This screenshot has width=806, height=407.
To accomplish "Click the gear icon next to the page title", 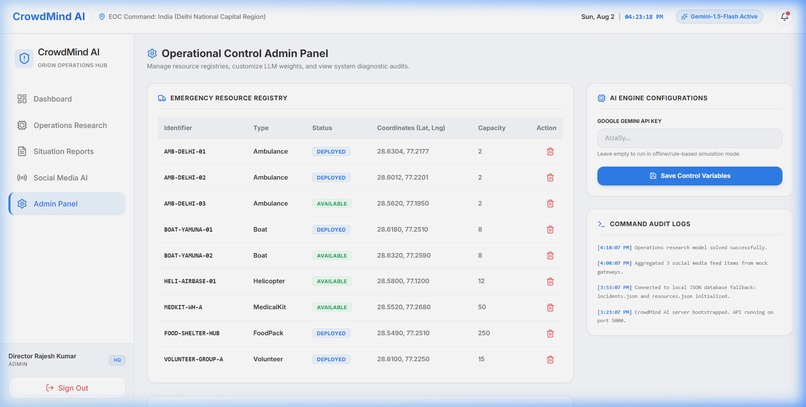I will point(152,53).
